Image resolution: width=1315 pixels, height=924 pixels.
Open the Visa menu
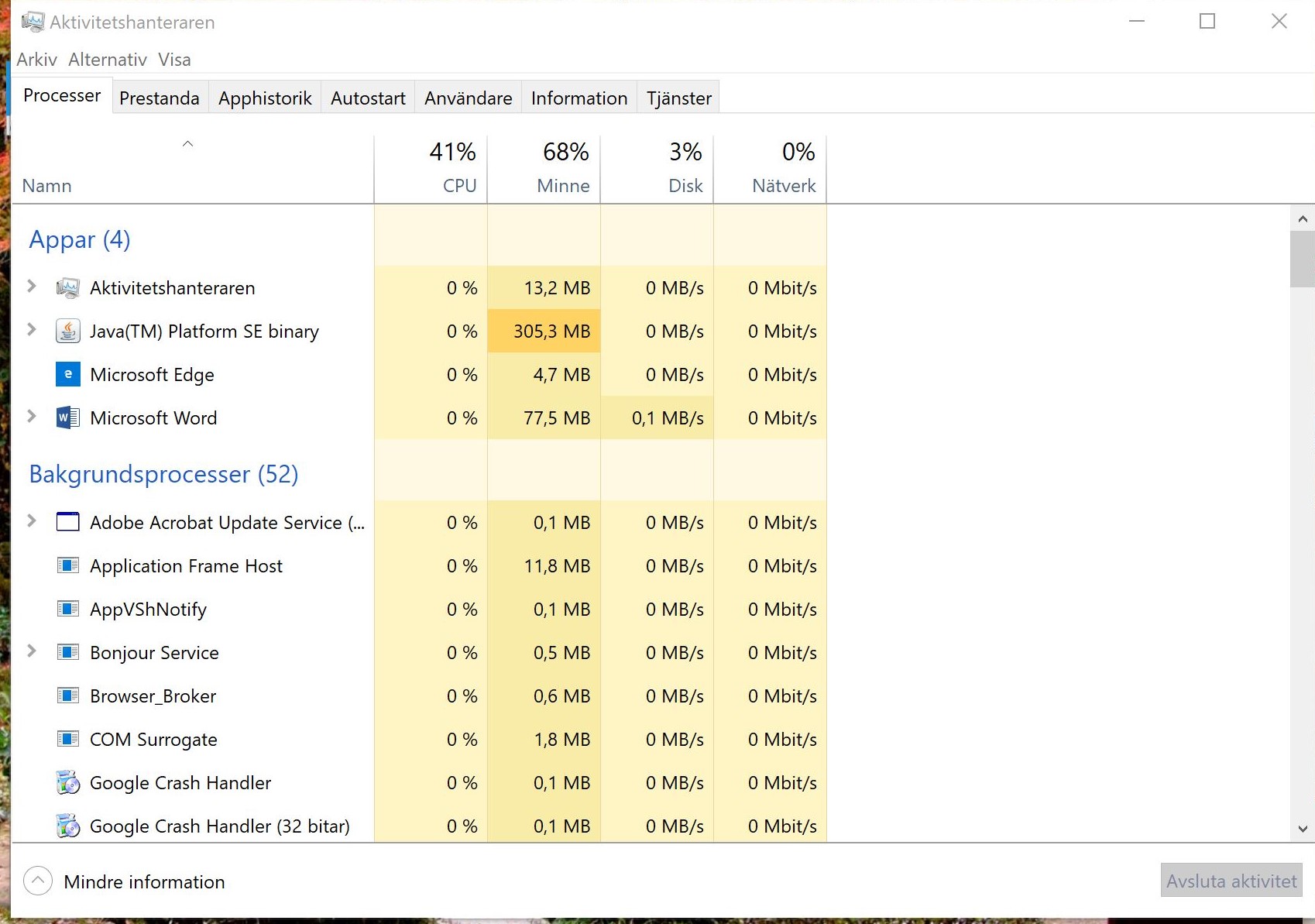[174, 60]
